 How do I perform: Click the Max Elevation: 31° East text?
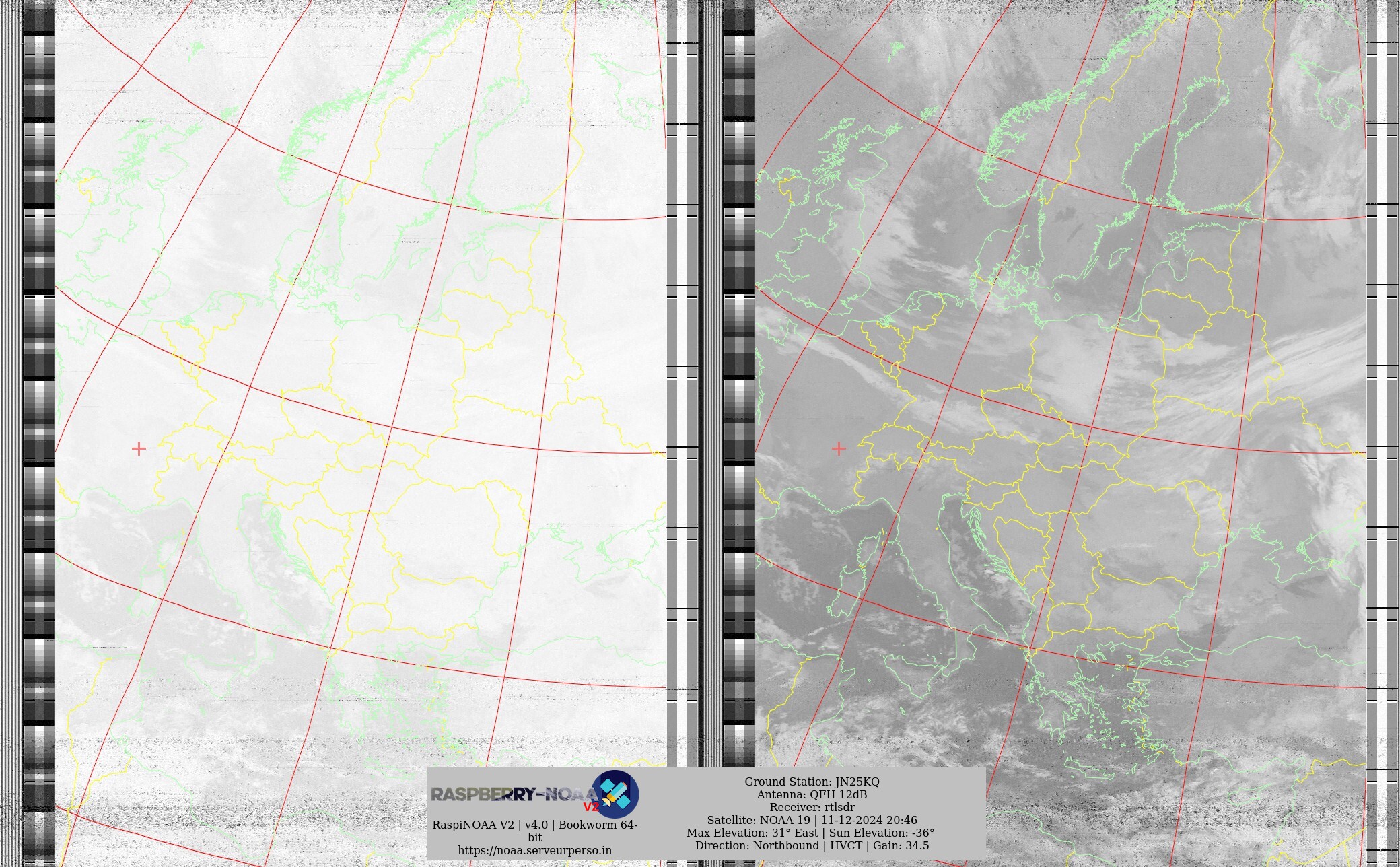(x=751, y=833)
